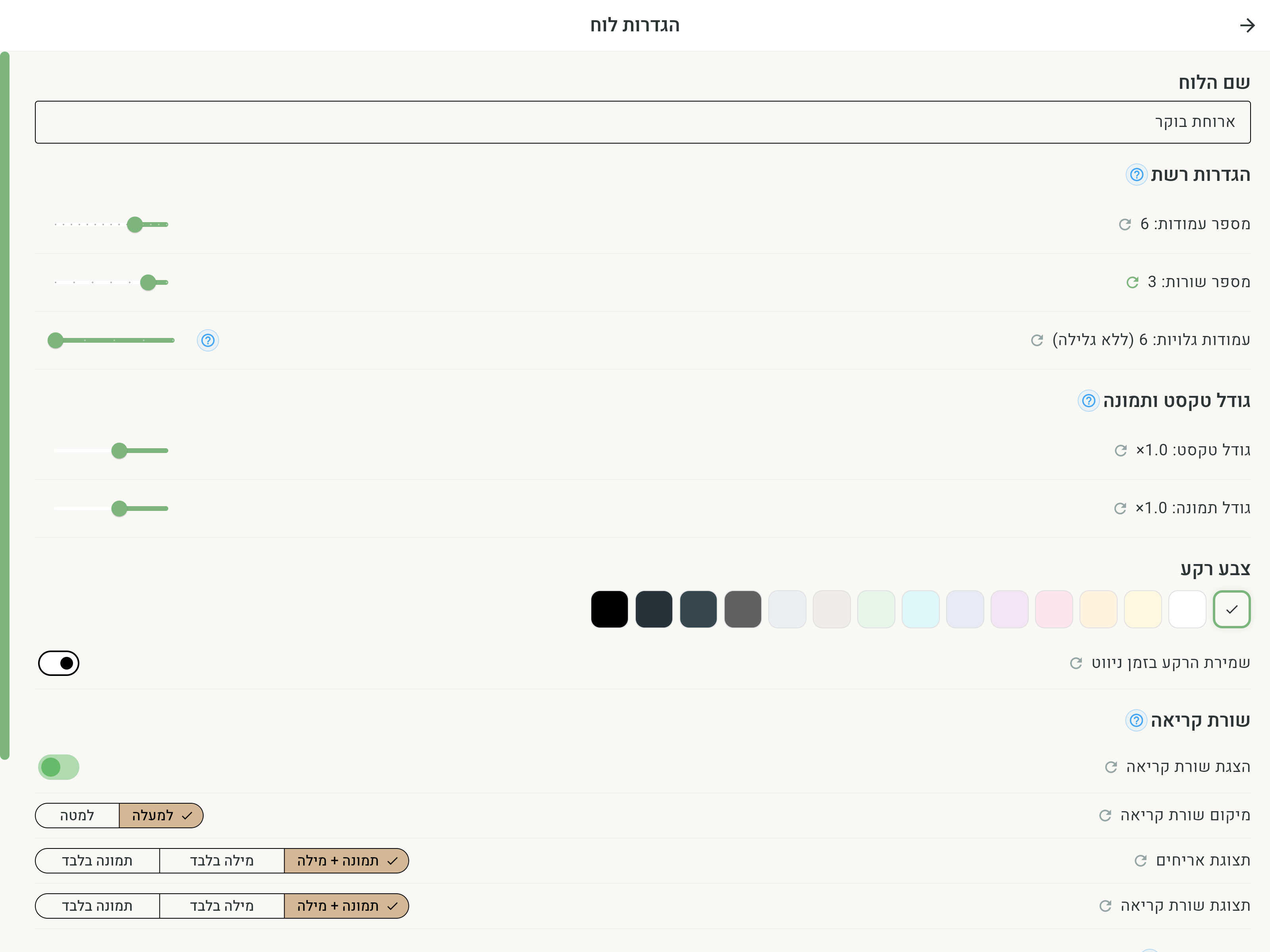Viewport: 1270px width, 952px height.
Task: Pick the pink background color swatch
Action: click(x=1054, y=609)
